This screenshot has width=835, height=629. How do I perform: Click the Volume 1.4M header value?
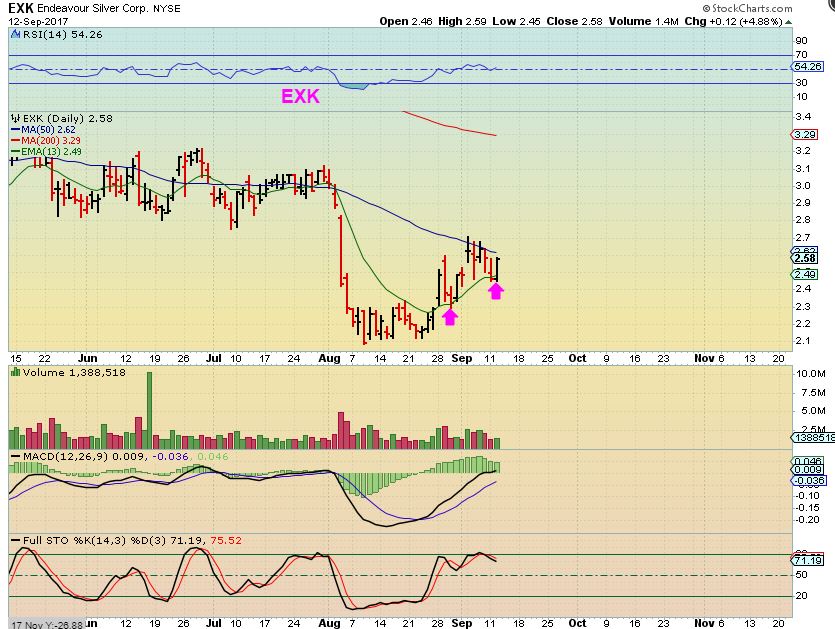tap(643, 21)
